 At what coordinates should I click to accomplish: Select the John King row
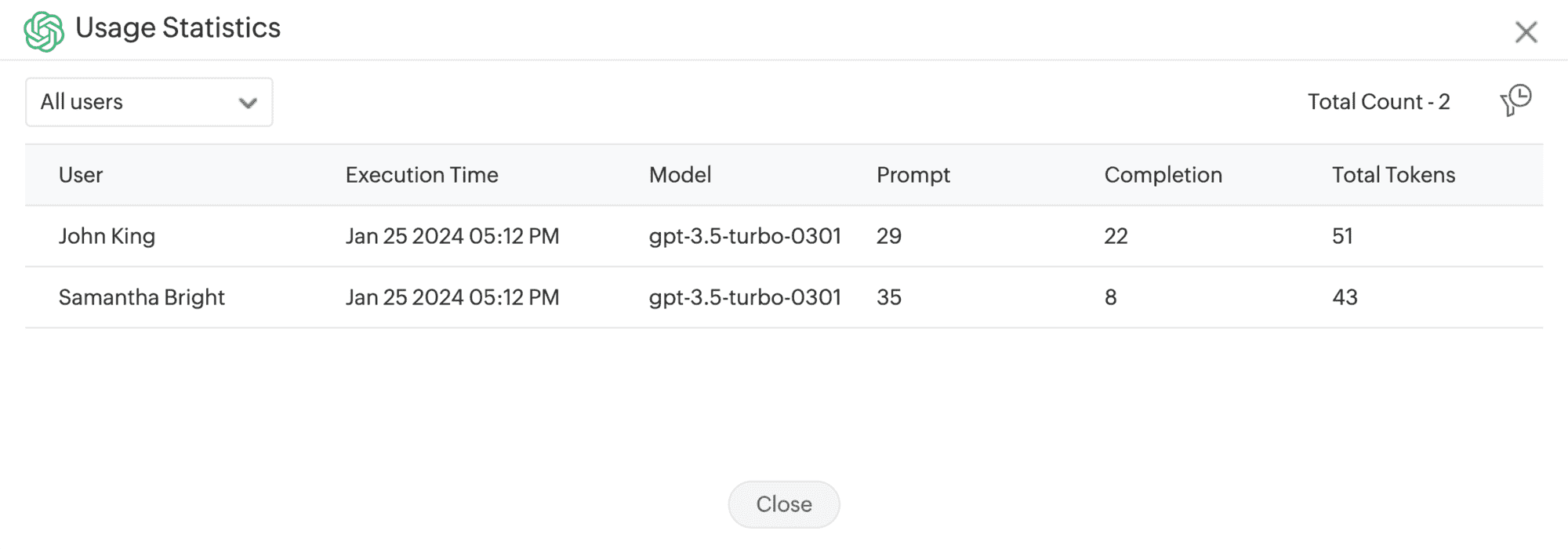coord(107,236)
